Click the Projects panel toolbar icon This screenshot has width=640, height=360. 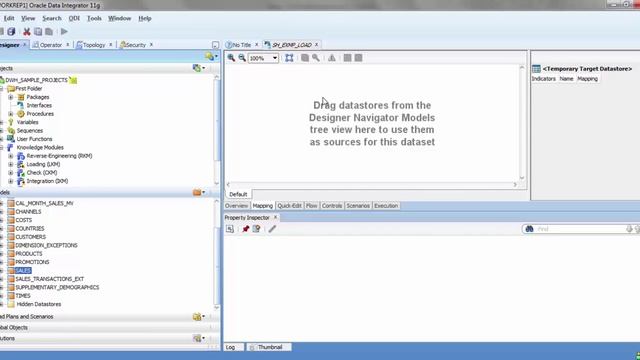pyautogui.click(x=199, y=68)
